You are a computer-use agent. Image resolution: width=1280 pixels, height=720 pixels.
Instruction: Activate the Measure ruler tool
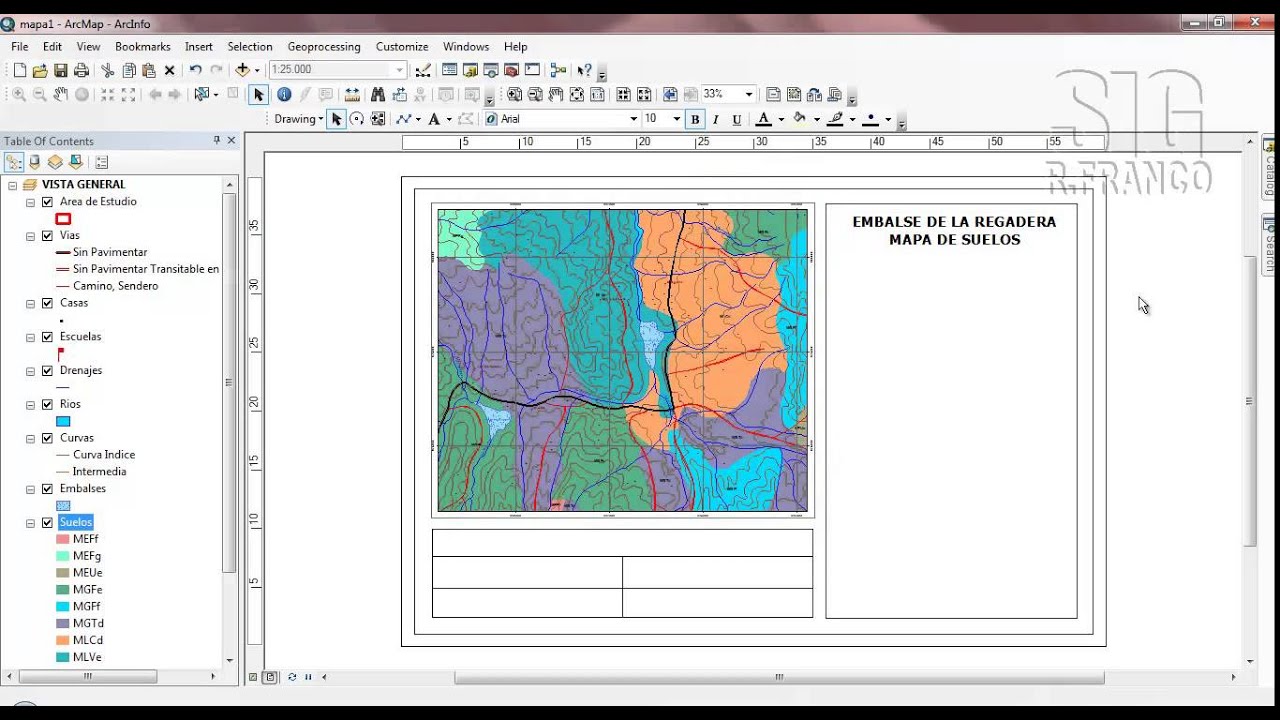tap(352, 94)
